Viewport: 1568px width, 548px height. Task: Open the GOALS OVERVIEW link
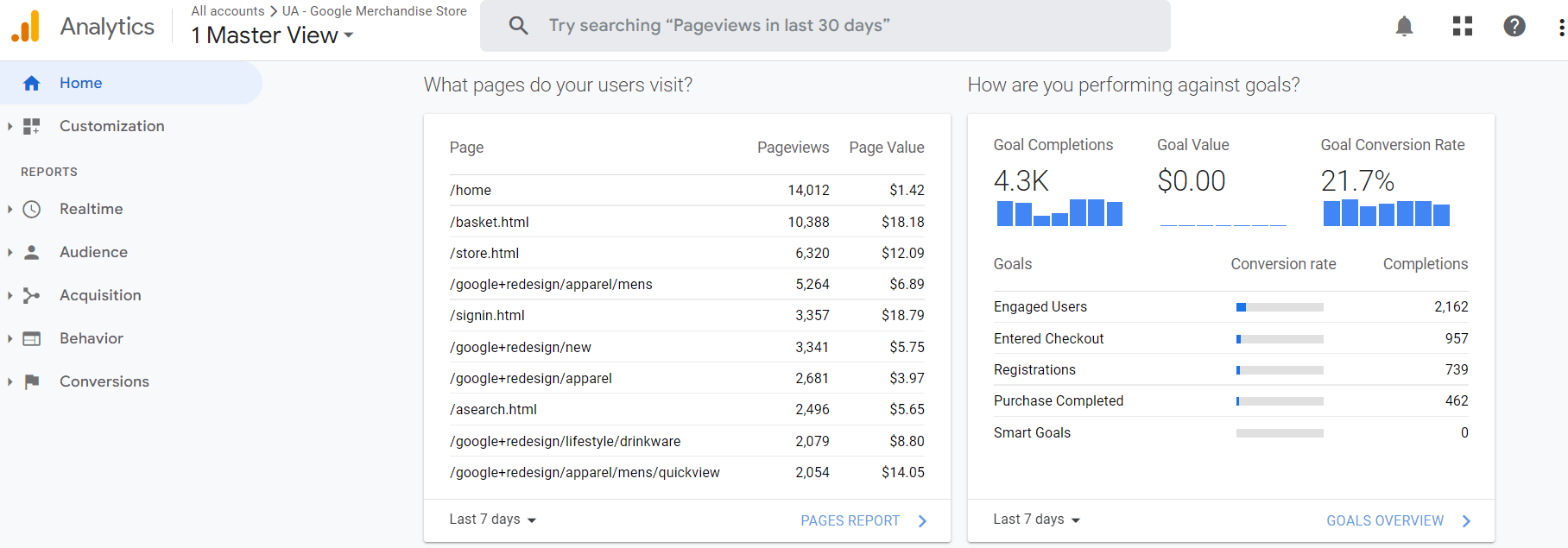pyautogui.click(x=1385, y=521)
